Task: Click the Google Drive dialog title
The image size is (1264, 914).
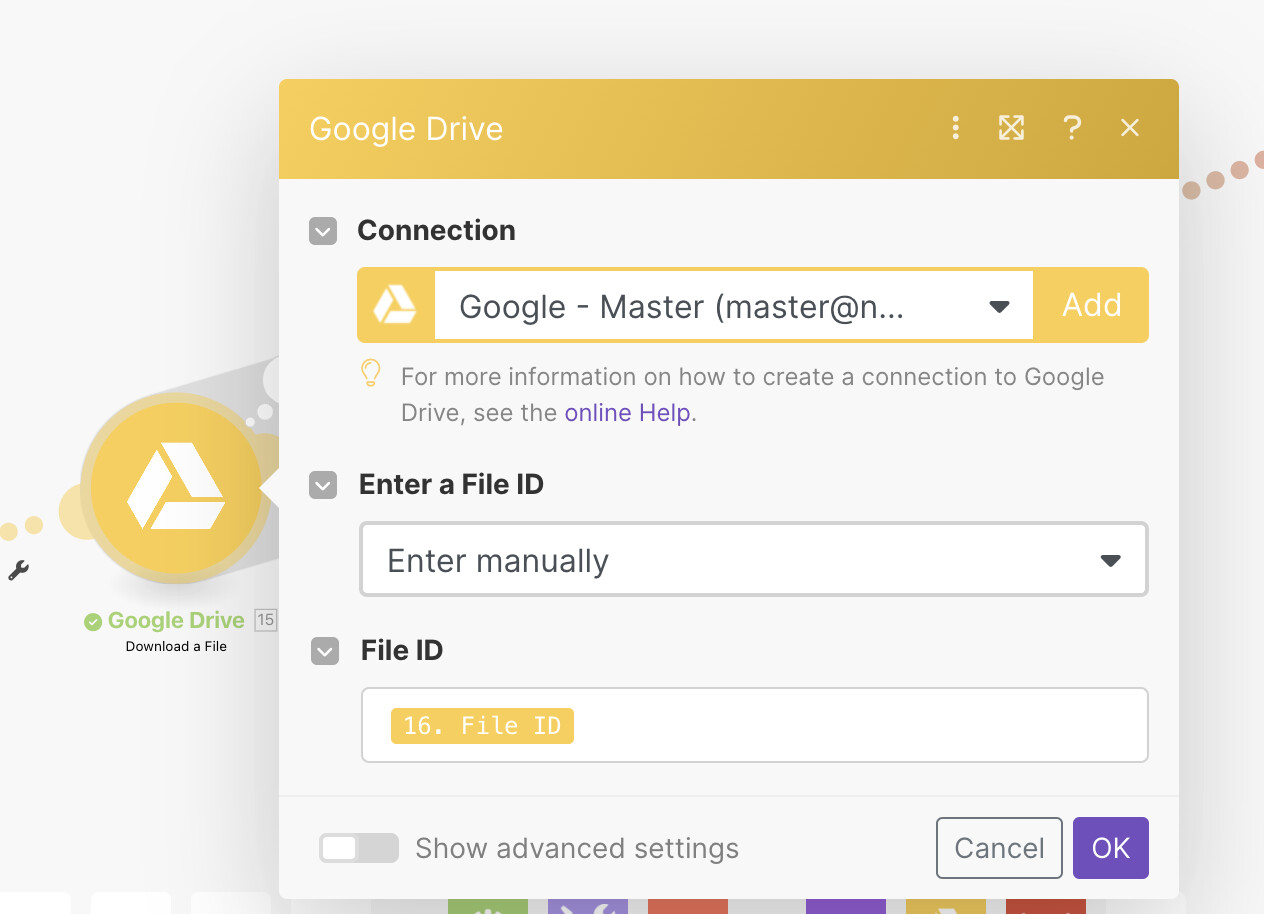Action: point(406,129)
